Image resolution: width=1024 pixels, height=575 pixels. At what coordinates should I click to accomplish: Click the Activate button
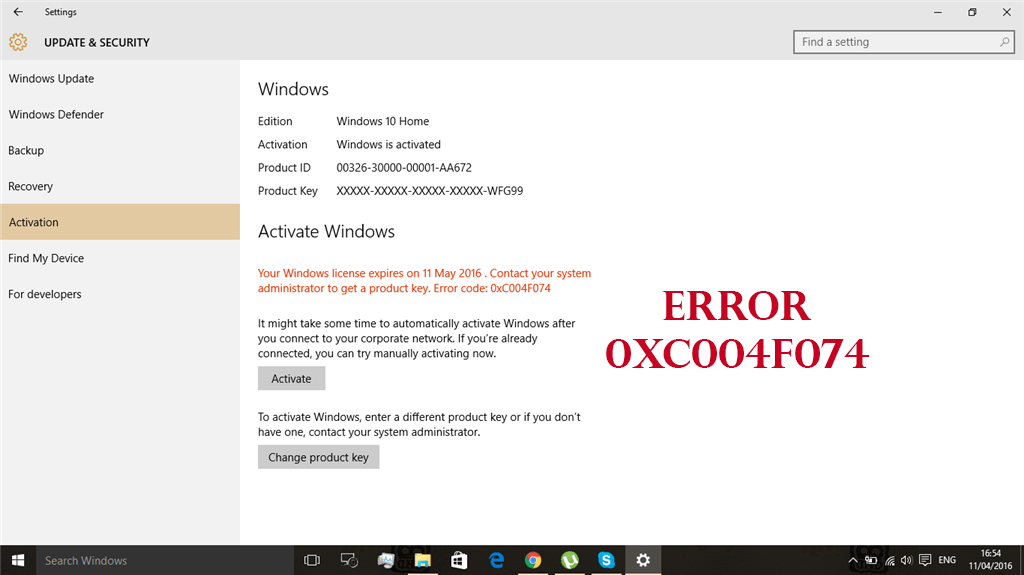coord(291,379)
